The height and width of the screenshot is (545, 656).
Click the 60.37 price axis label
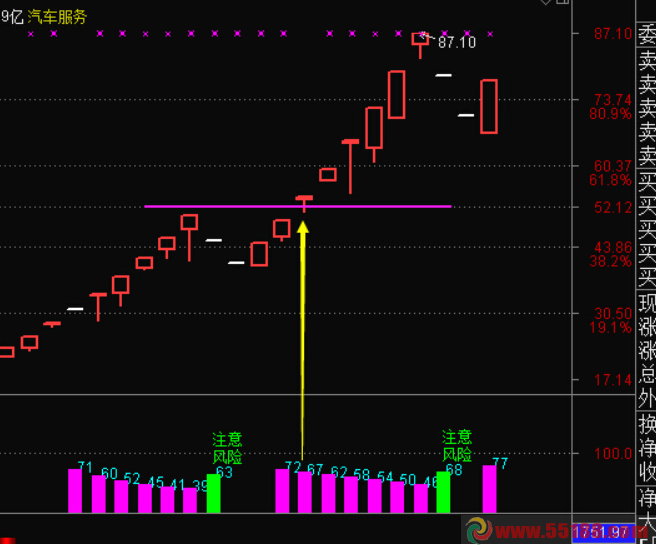[613, 166]
